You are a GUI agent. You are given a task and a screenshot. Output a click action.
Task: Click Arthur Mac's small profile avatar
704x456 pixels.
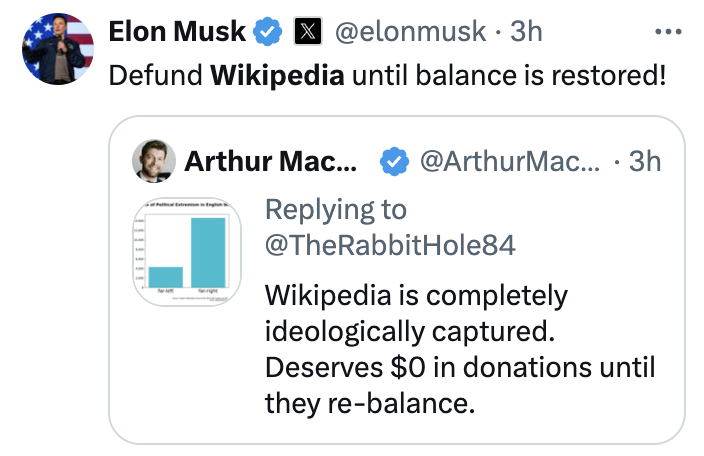(x=153, y=160)
